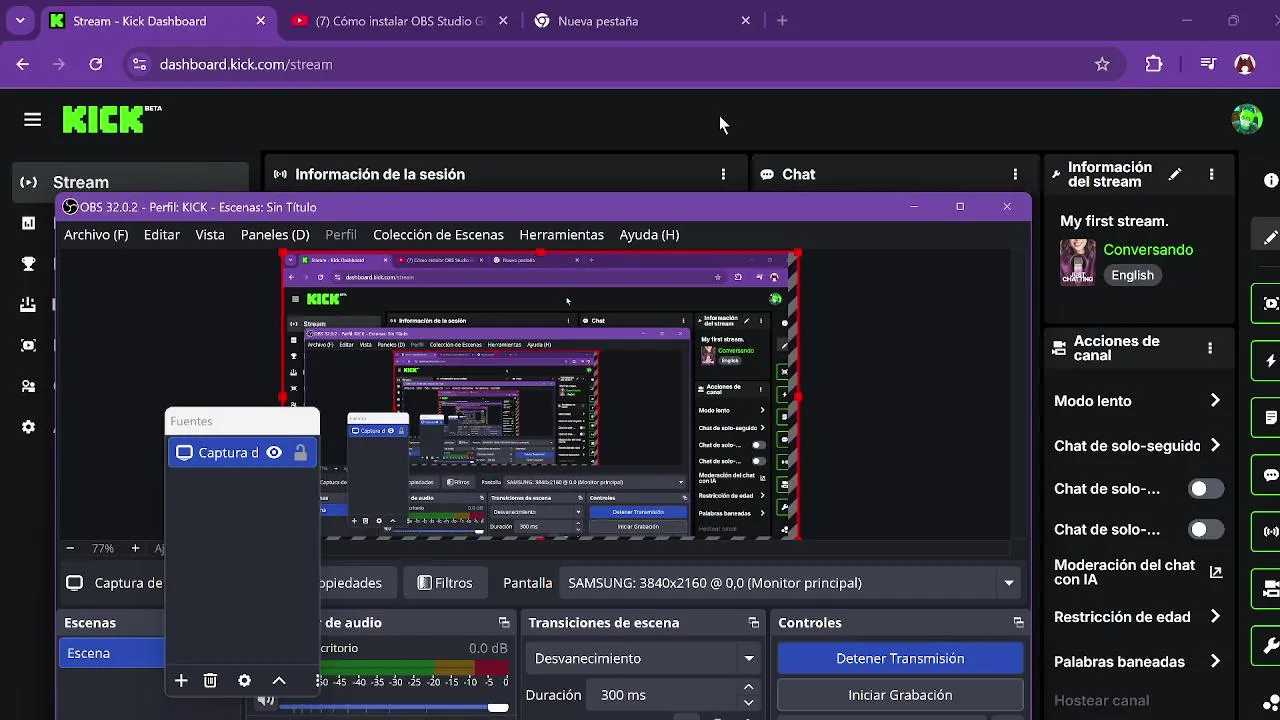Click the Just Chatting category thumbnail

click(x=1077, y=262)
